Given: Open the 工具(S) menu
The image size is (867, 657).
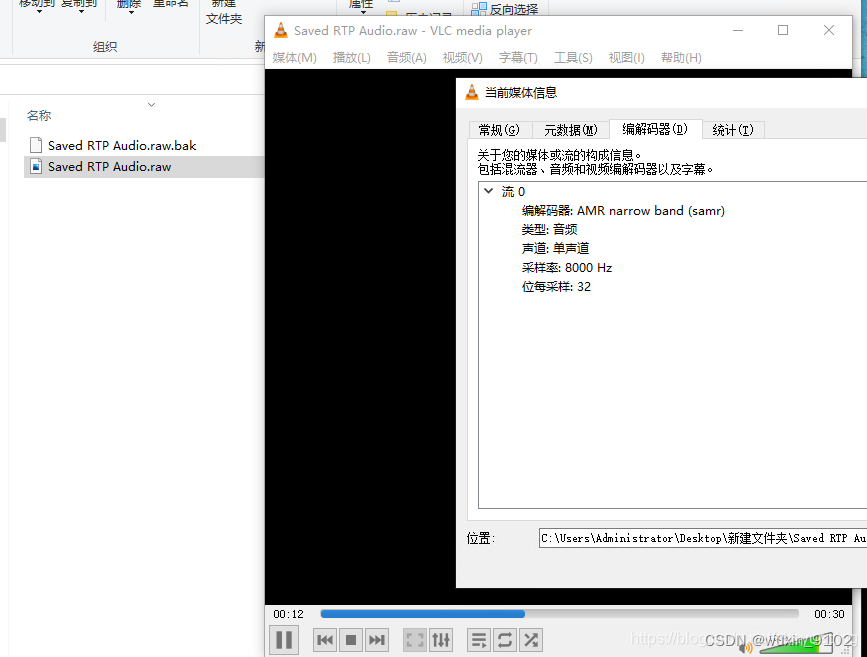Looking at the screenshot, I should pyautogui.click(x=573, y=58).
